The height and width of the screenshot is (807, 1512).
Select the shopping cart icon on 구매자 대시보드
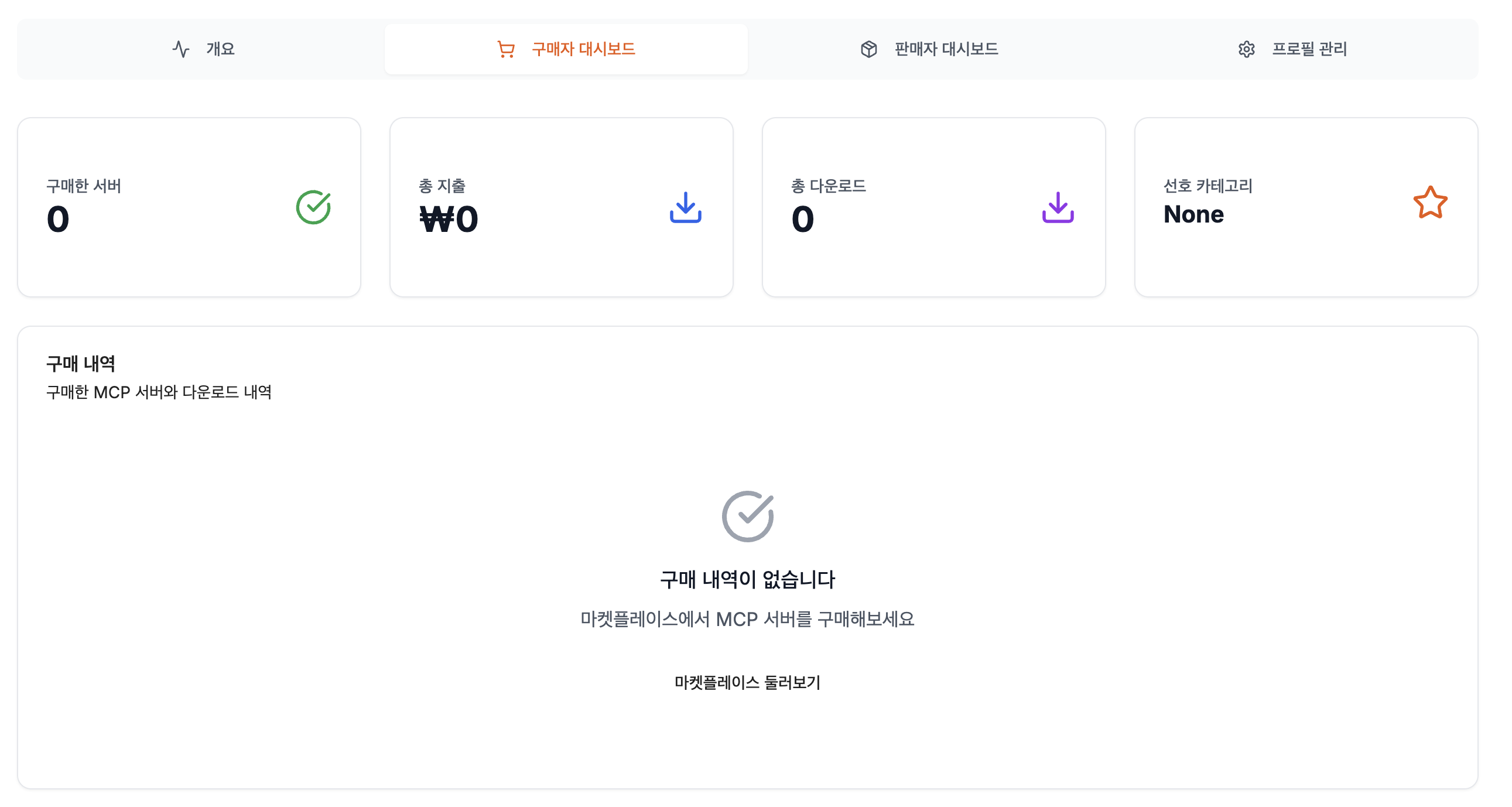click(x=506, y=49)
